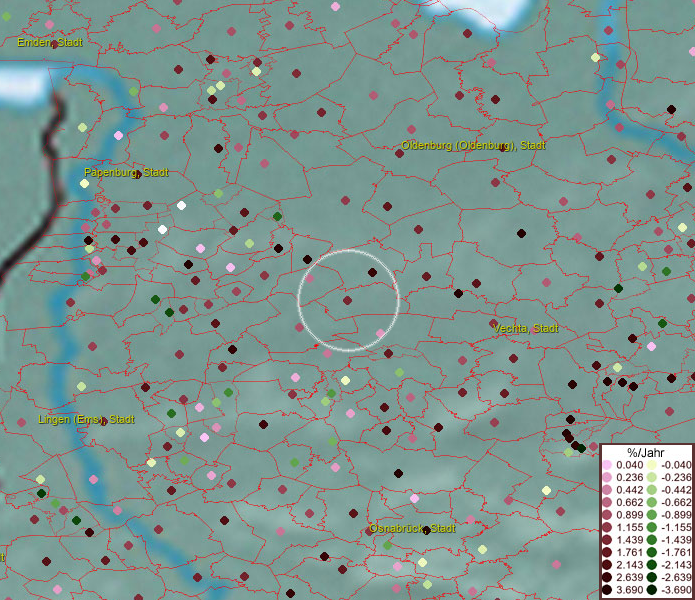Select the swatch next to 0.899
The height and width of the screenshot is (600, 695).
coord(607,515)
